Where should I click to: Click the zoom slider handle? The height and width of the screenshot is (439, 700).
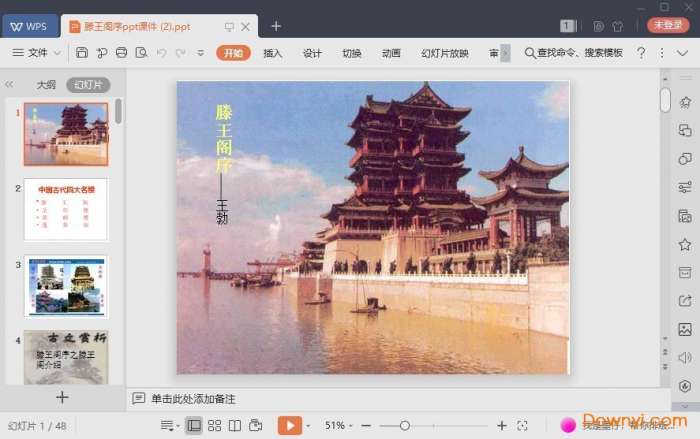click(405, 426)
